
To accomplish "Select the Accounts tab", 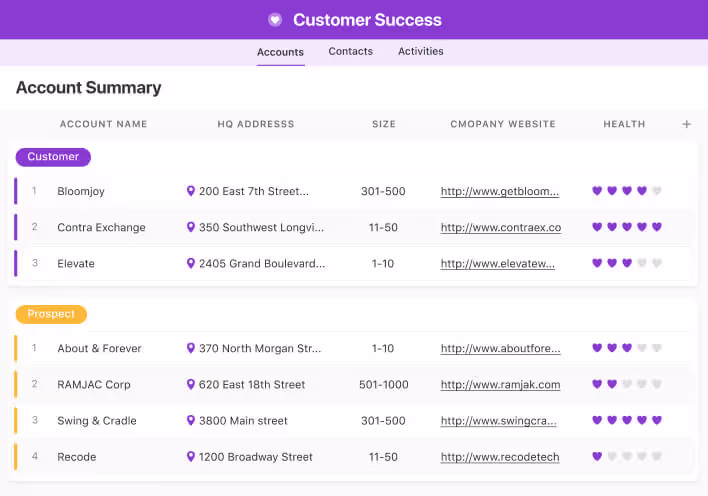I will click(280, 52).
